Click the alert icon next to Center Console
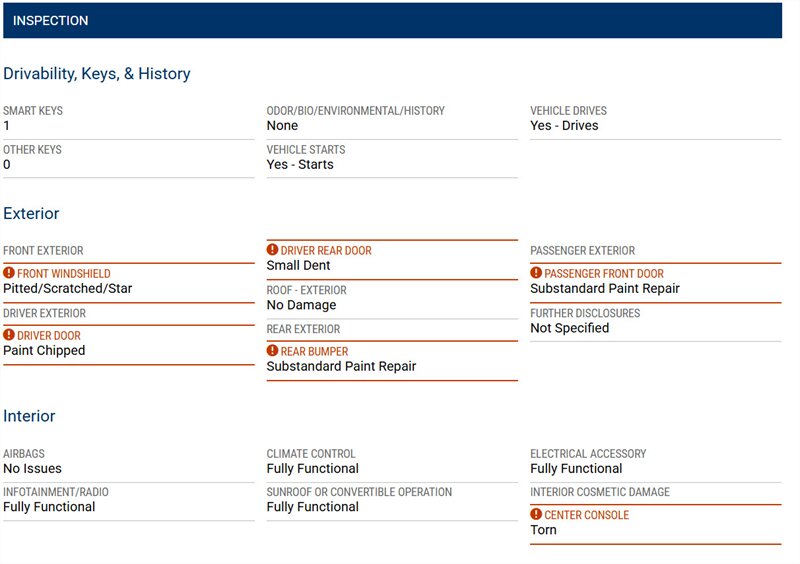This screenshot has height=564, width=800. (536, 515)
